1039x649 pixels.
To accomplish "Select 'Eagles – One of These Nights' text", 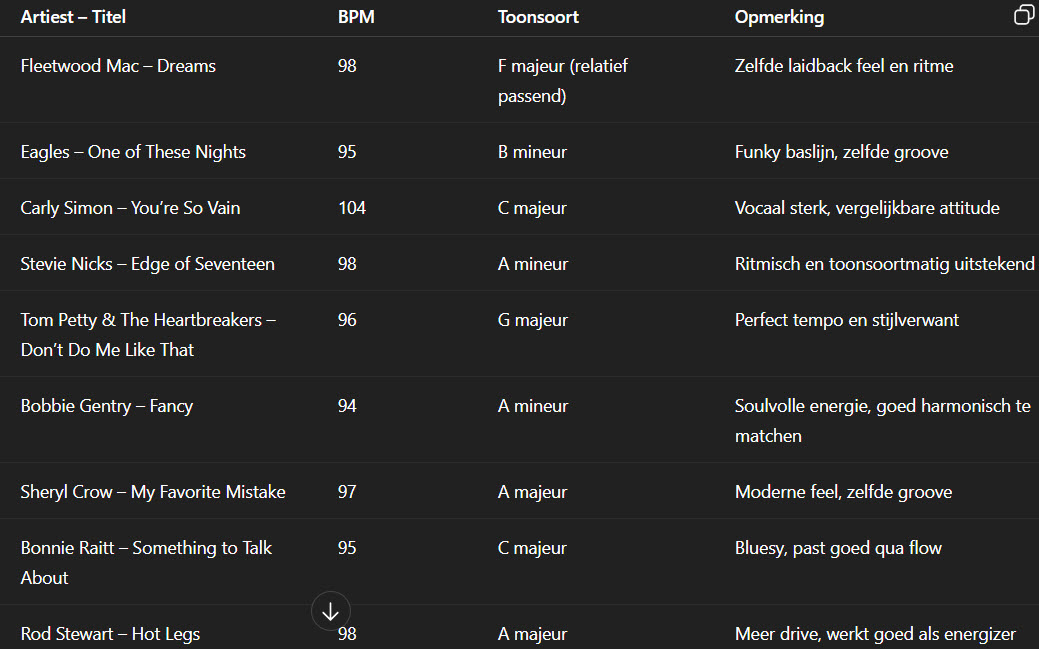I will point(133,152).
